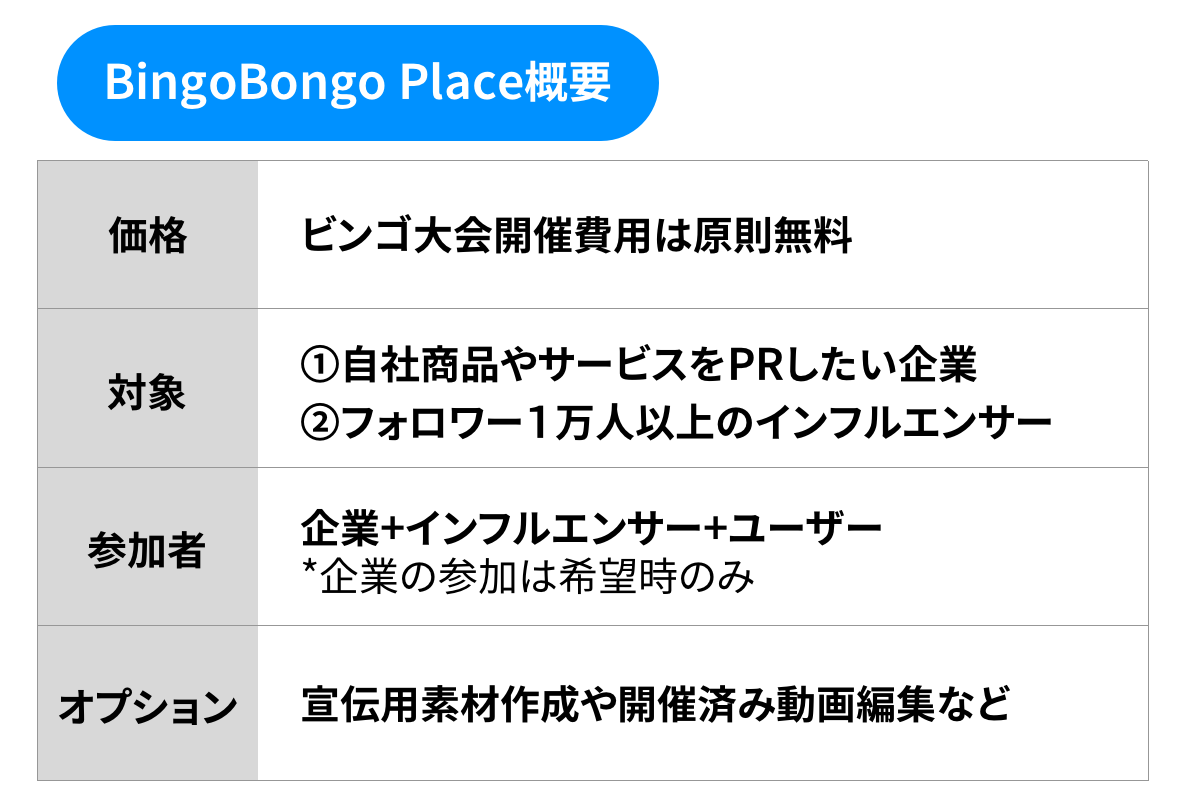Click the word BingoBongo in the title
The width and height of the screenshot is (1200, 800).
[x=244, y=83]
